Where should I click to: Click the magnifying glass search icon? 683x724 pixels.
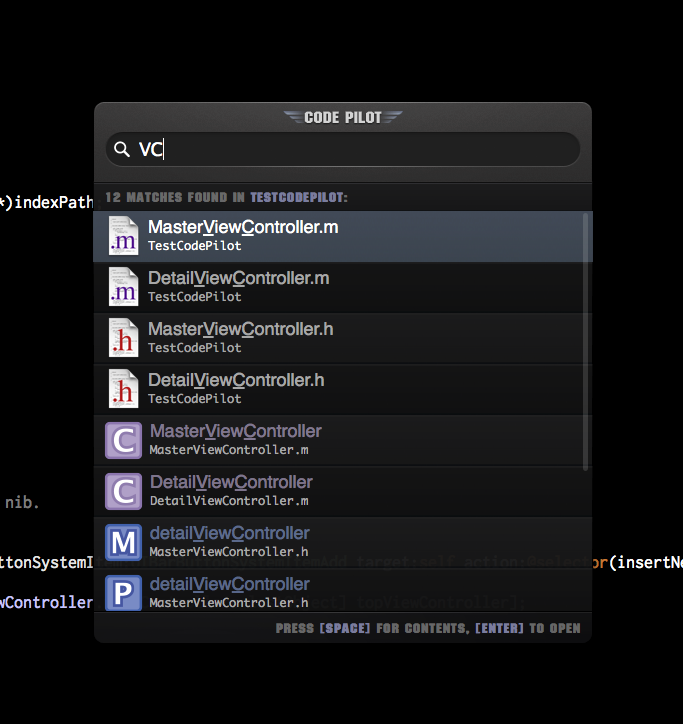click(122, 150)
